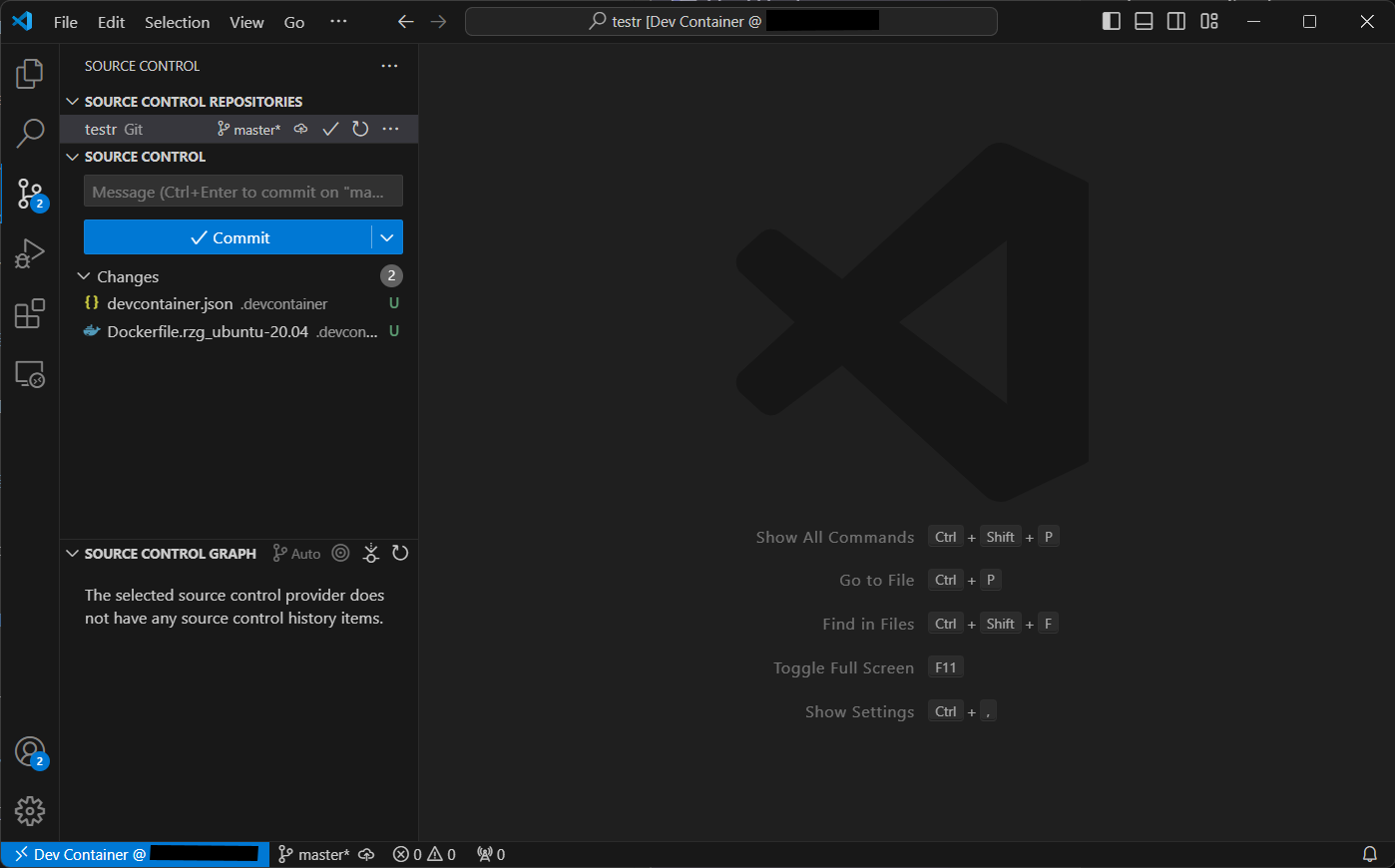Toggle Secondary Side Bar visibility

pos(1176,21)
